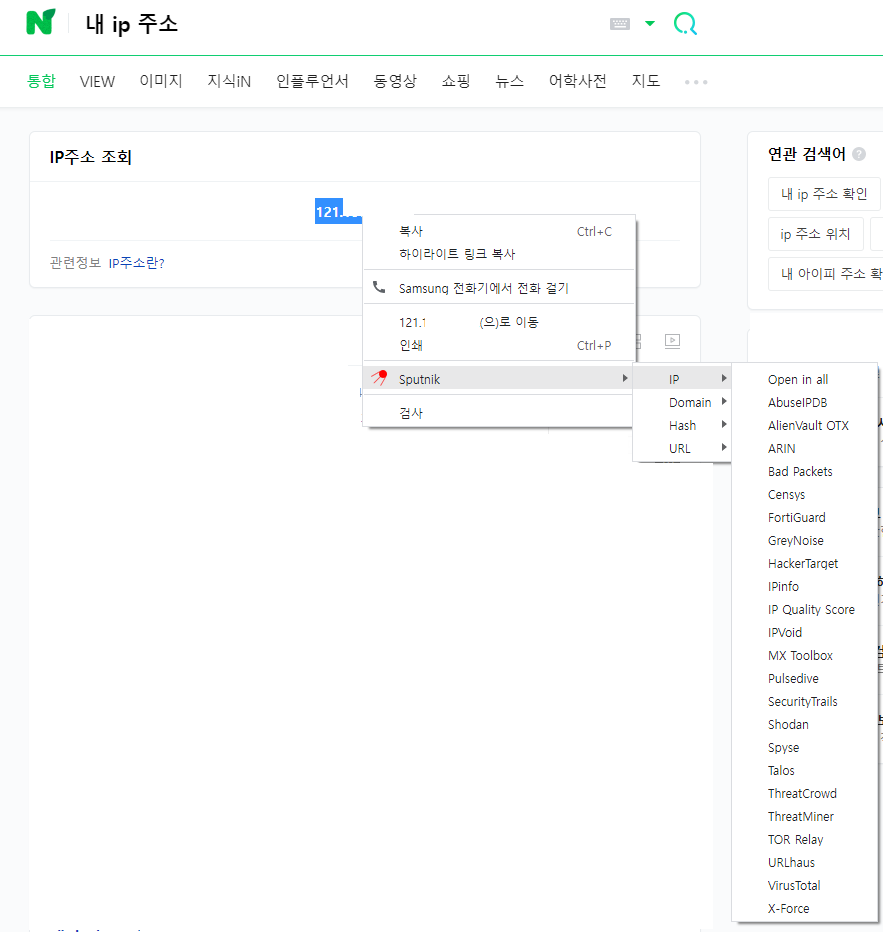Choose X-Force lookup
Viewport: 883px width, 932px height.
point(805,909)
